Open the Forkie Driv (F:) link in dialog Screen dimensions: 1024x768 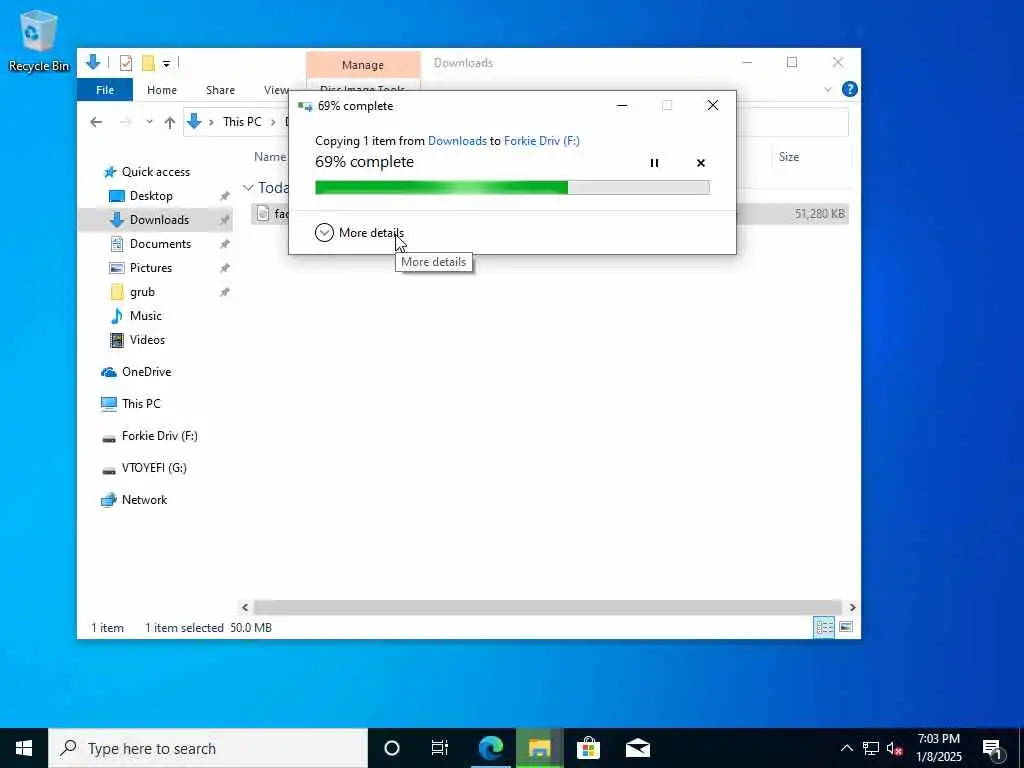541,140
